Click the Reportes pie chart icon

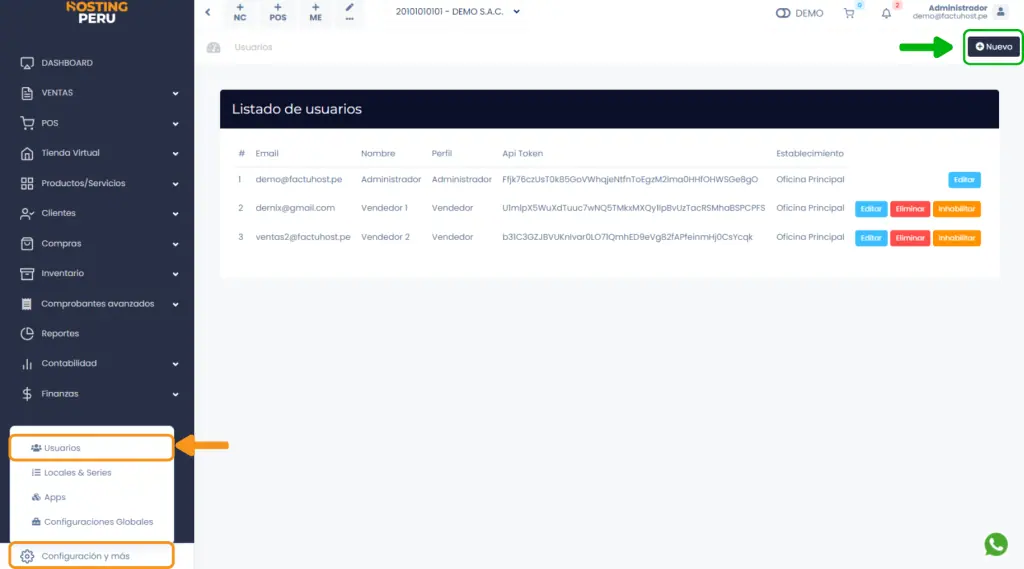pyautogui.click(x=27, y=334)
